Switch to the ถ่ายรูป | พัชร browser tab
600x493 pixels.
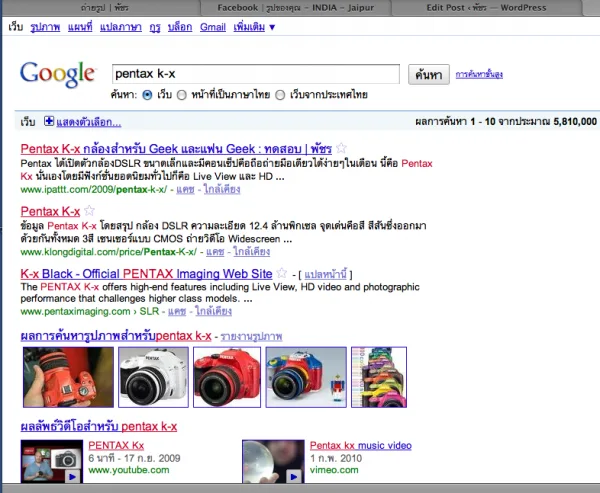pos(105,8)
